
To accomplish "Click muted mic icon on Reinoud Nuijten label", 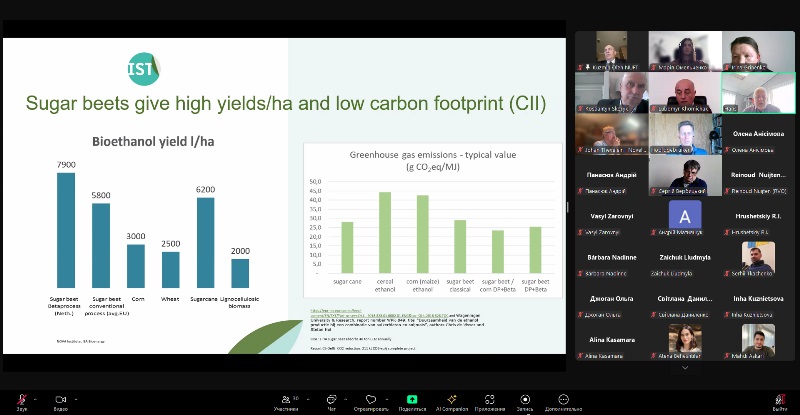I will pos(727,191).
